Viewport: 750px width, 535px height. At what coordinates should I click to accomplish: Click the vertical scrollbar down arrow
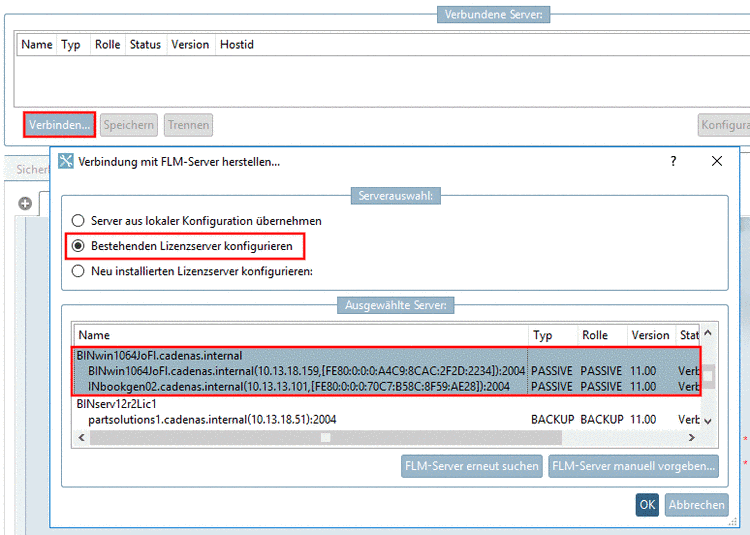[x=708, y=421]
